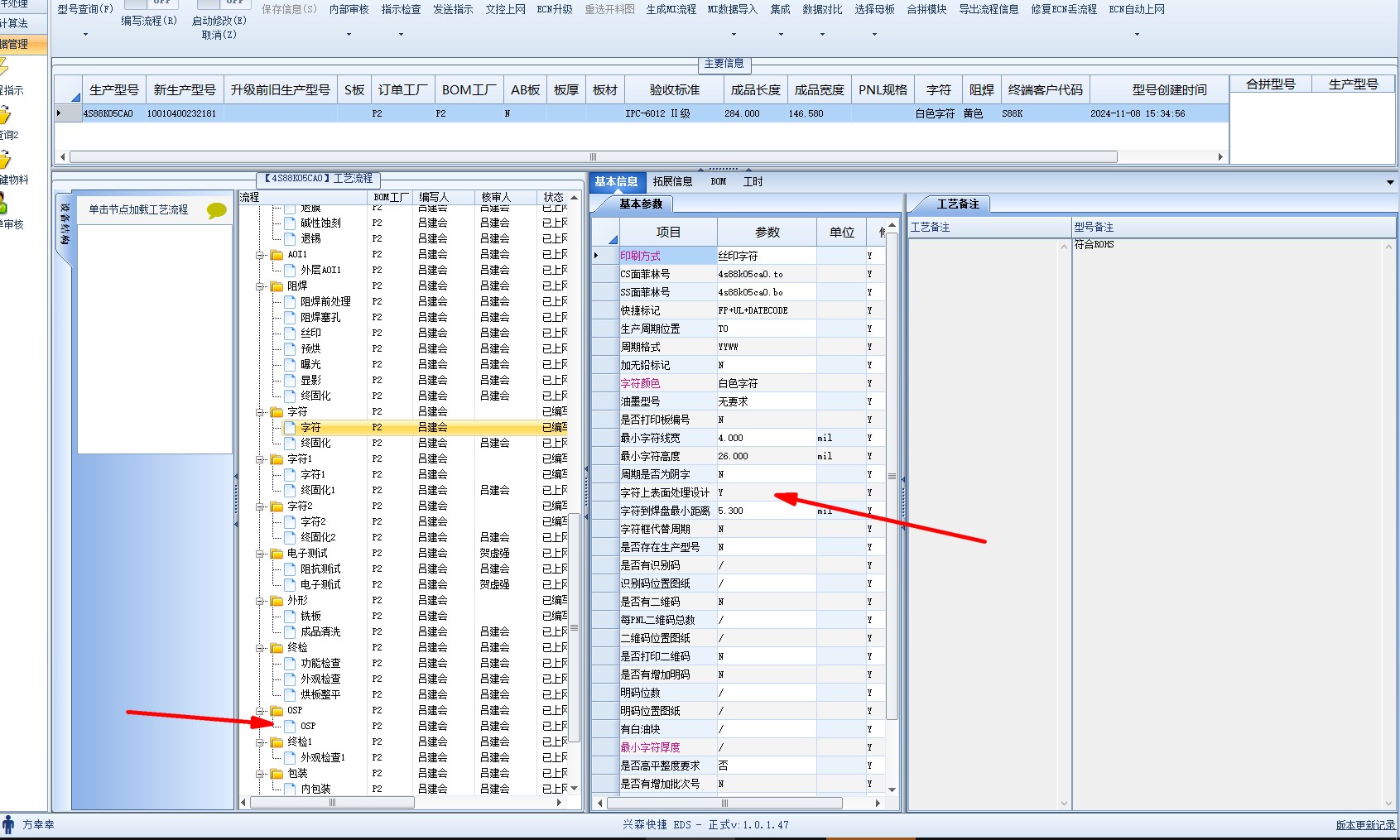Click the user icon beside 方幸幸
The width and height of the screenshot is (1400, 840).
coord(8,824)
